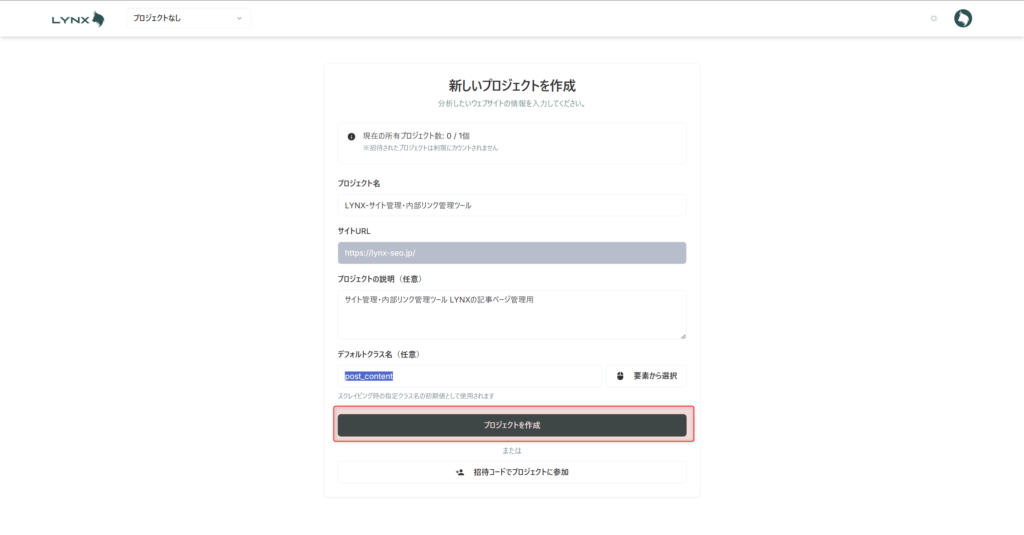This screenshot has width=1024, height=535.
Task: Toggle the sun theme icon in header
Action: click(x=934, y=19)
